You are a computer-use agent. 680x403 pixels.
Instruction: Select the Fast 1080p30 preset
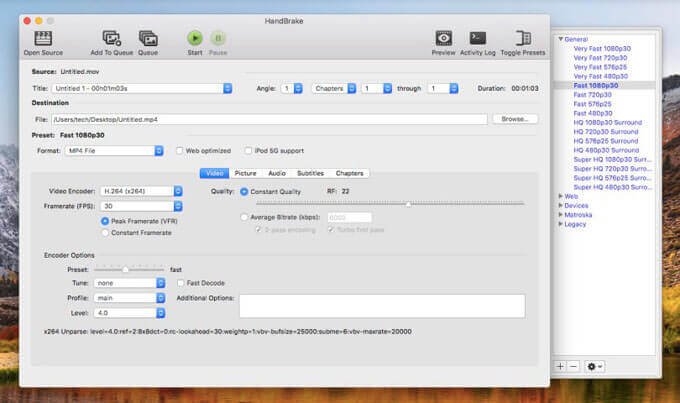point(596,85)
